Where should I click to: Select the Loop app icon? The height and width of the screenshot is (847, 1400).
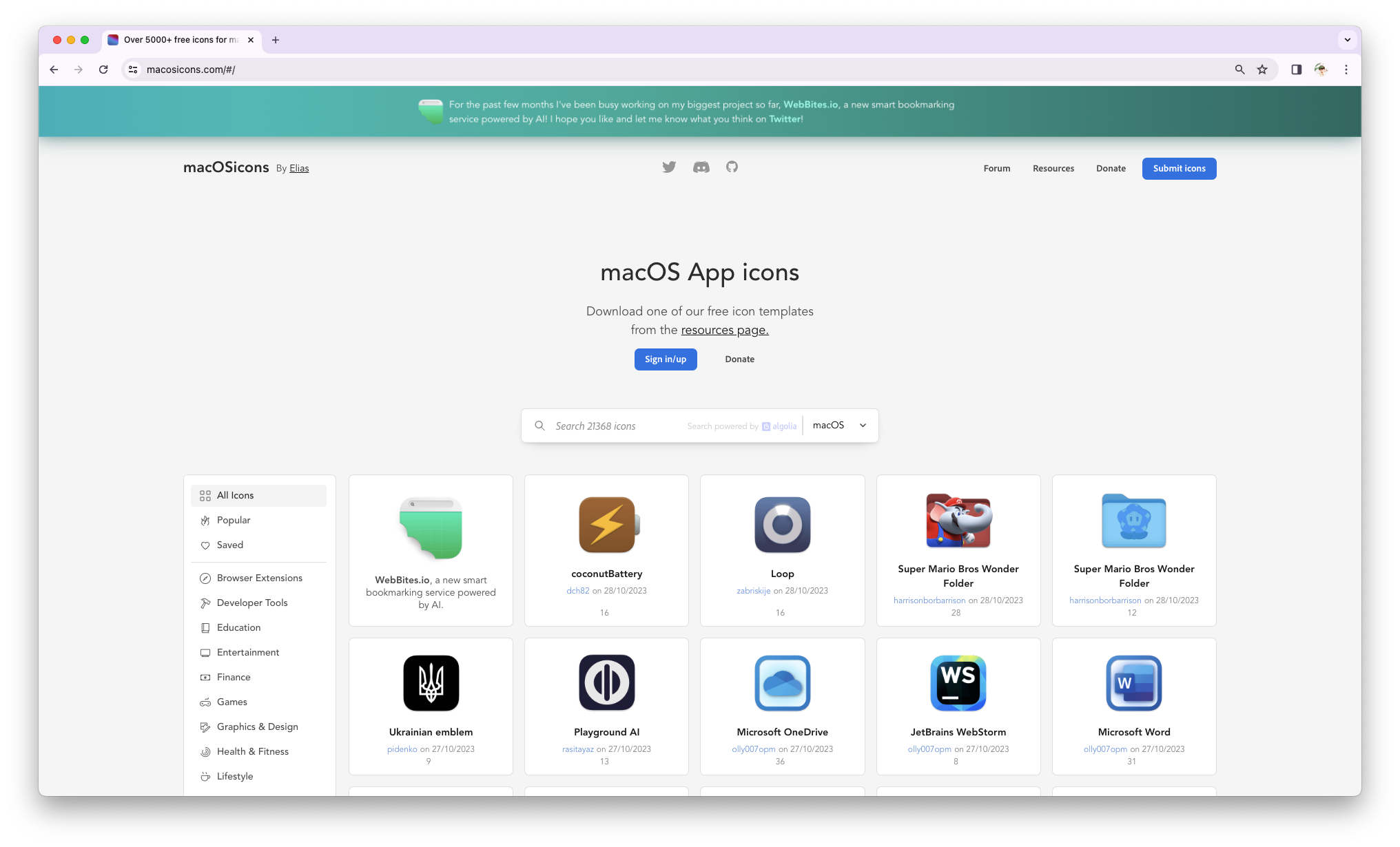tap(782, 525)
